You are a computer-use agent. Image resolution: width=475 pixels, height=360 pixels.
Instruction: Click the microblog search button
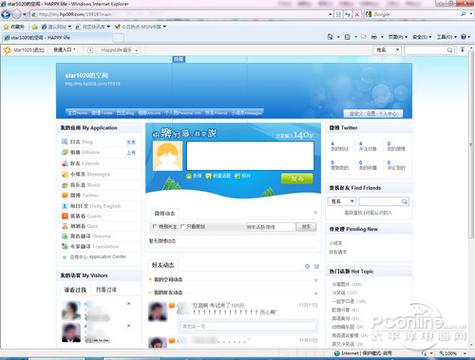coord(306,227)
